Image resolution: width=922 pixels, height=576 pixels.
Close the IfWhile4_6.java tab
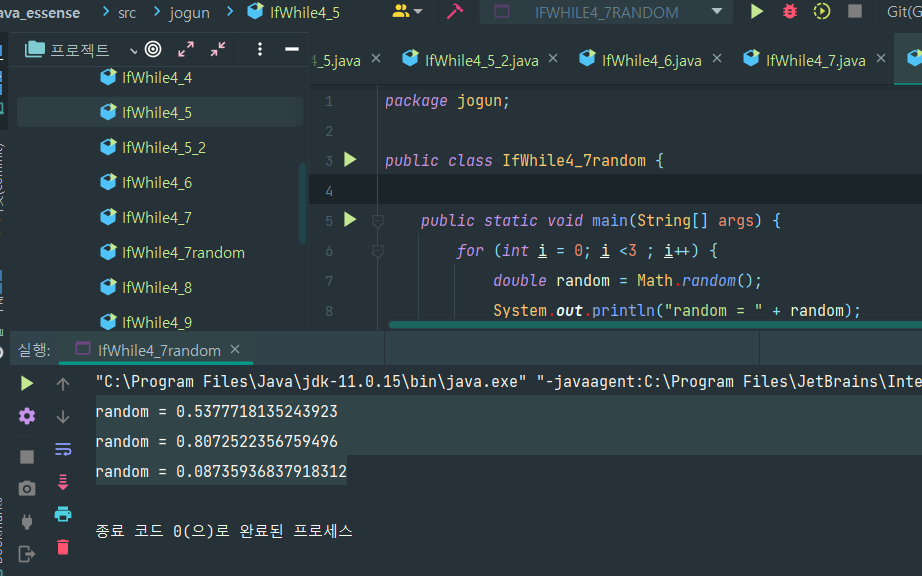717,59
